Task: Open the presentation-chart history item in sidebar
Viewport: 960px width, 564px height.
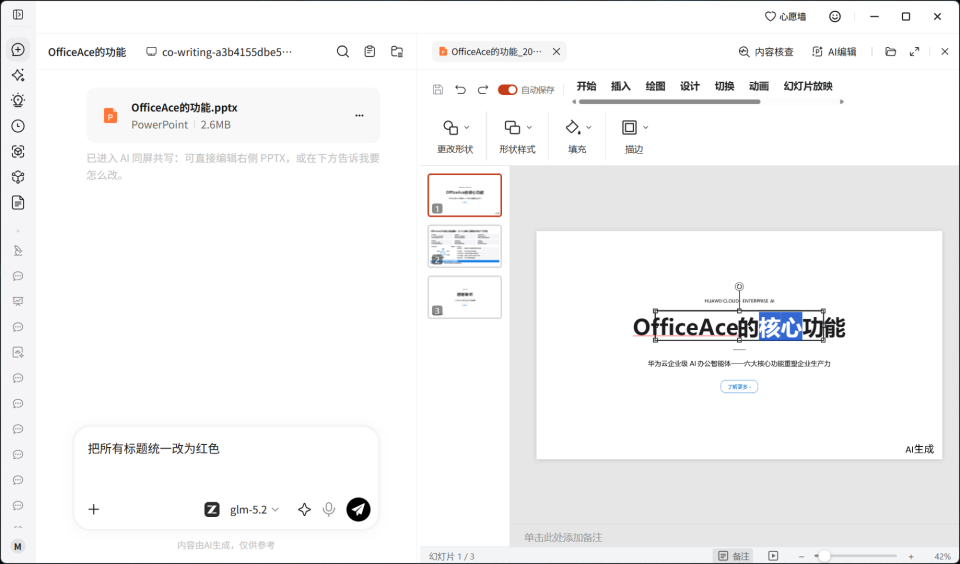Action: [18, 301]
